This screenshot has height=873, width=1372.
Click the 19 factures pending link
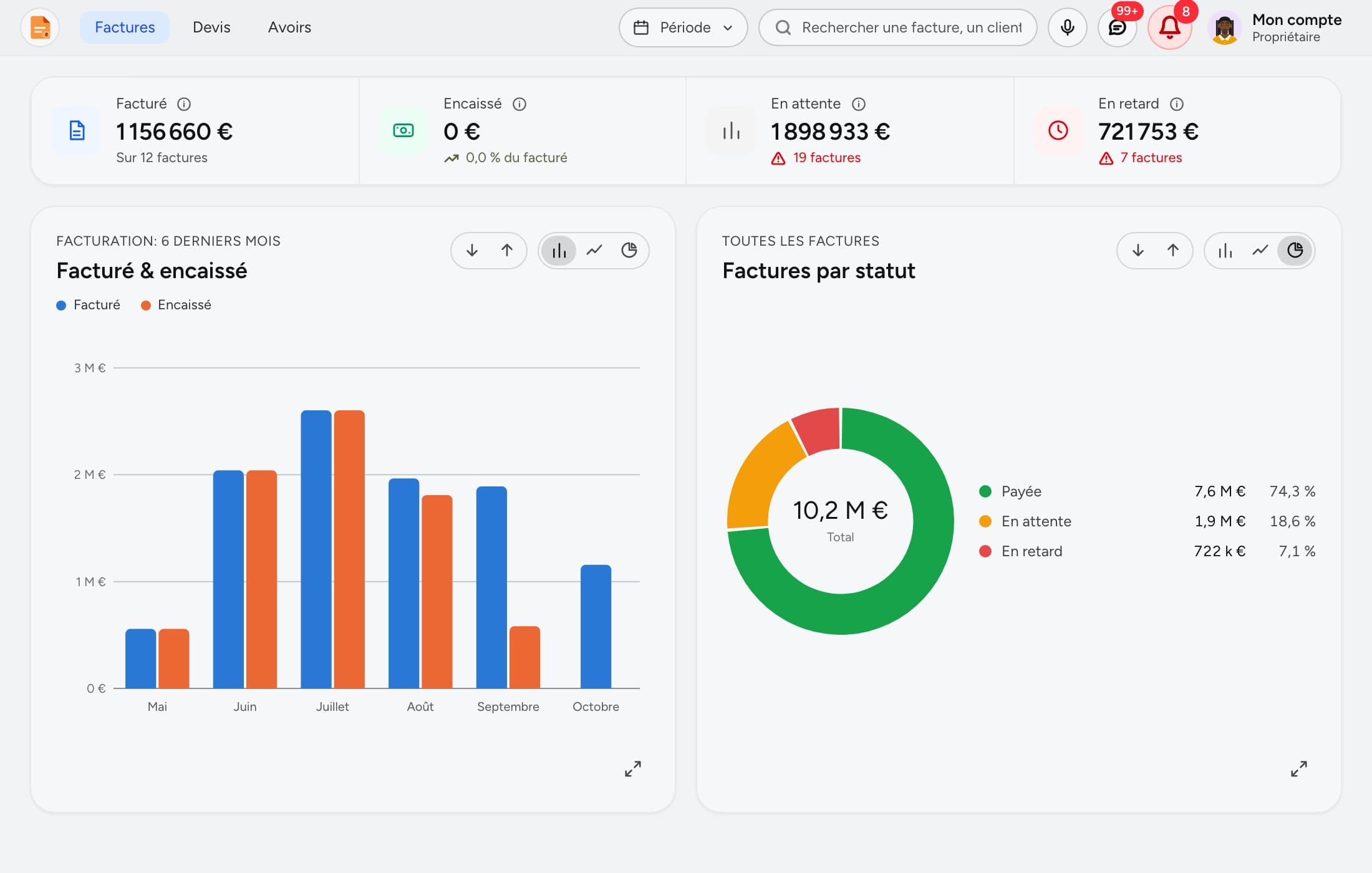point(816,158)
